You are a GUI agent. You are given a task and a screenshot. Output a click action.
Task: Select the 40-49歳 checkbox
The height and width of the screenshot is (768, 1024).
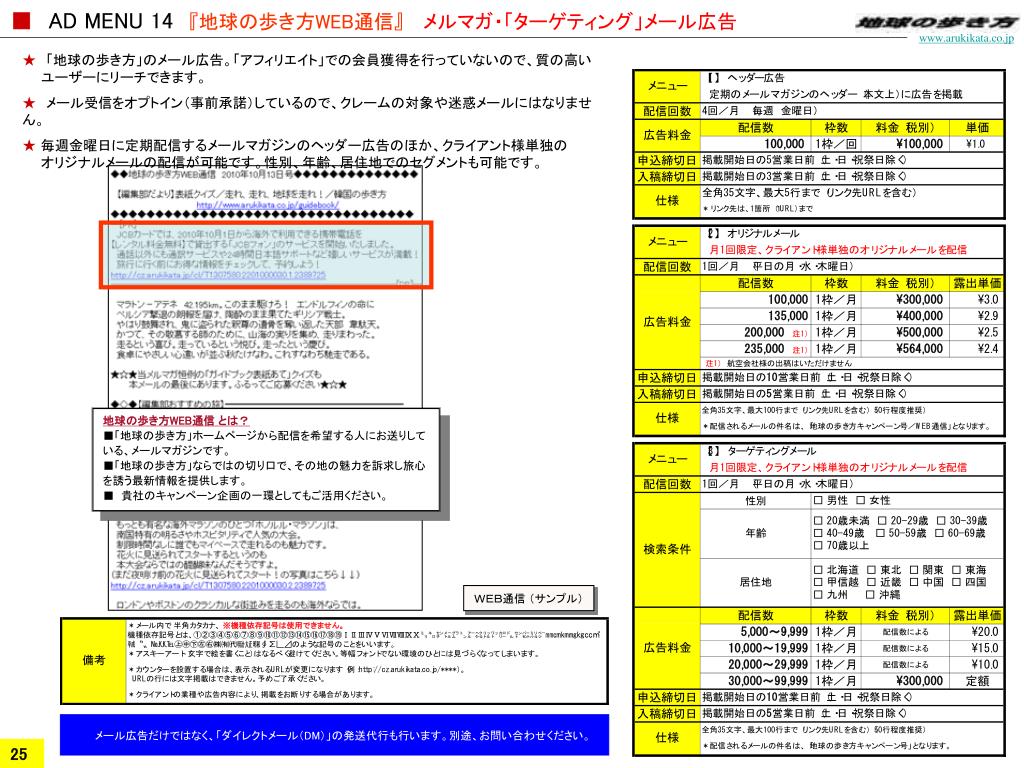[818, 533]
